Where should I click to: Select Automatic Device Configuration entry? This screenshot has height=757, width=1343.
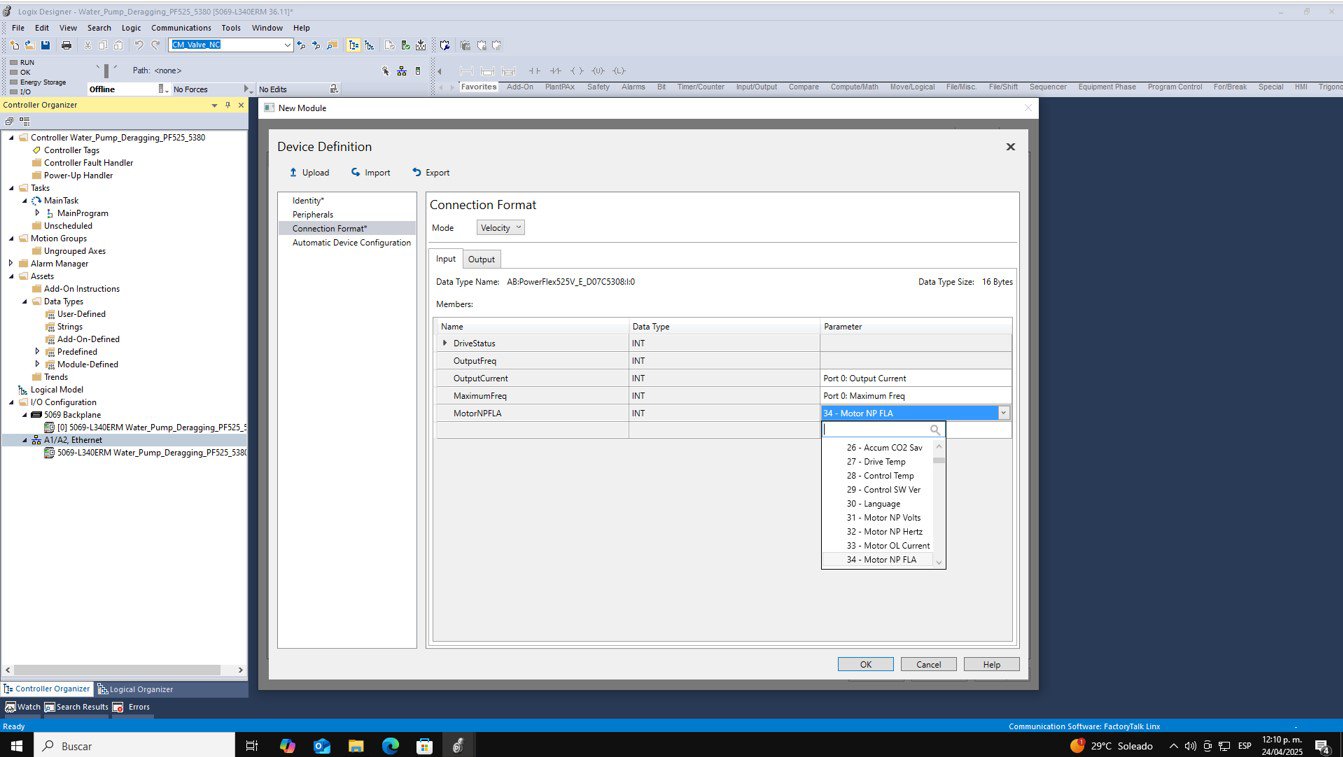(x=351, y=242)
